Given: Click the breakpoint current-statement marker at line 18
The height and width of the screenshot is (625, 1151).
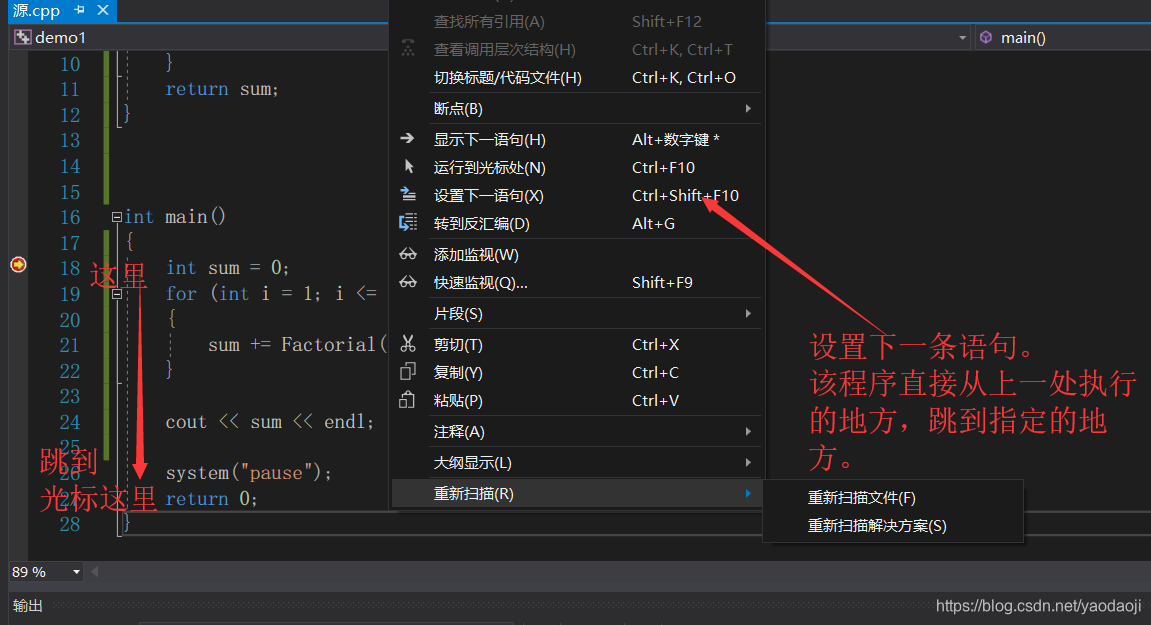Looking at the screenshot, I should tap(18, 264).
